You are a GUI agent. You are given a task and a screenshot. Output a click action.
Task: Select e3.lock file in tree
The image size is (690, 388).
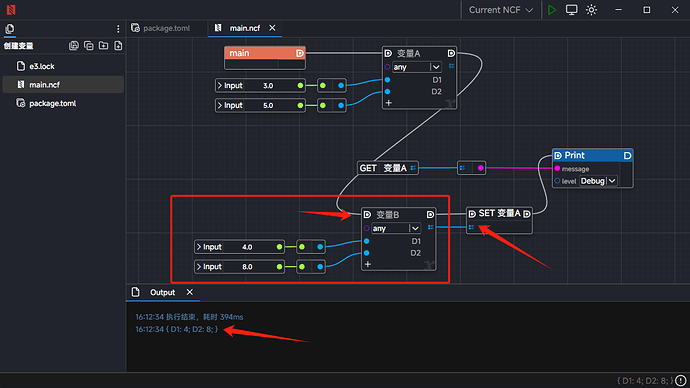tap(63, 66)
